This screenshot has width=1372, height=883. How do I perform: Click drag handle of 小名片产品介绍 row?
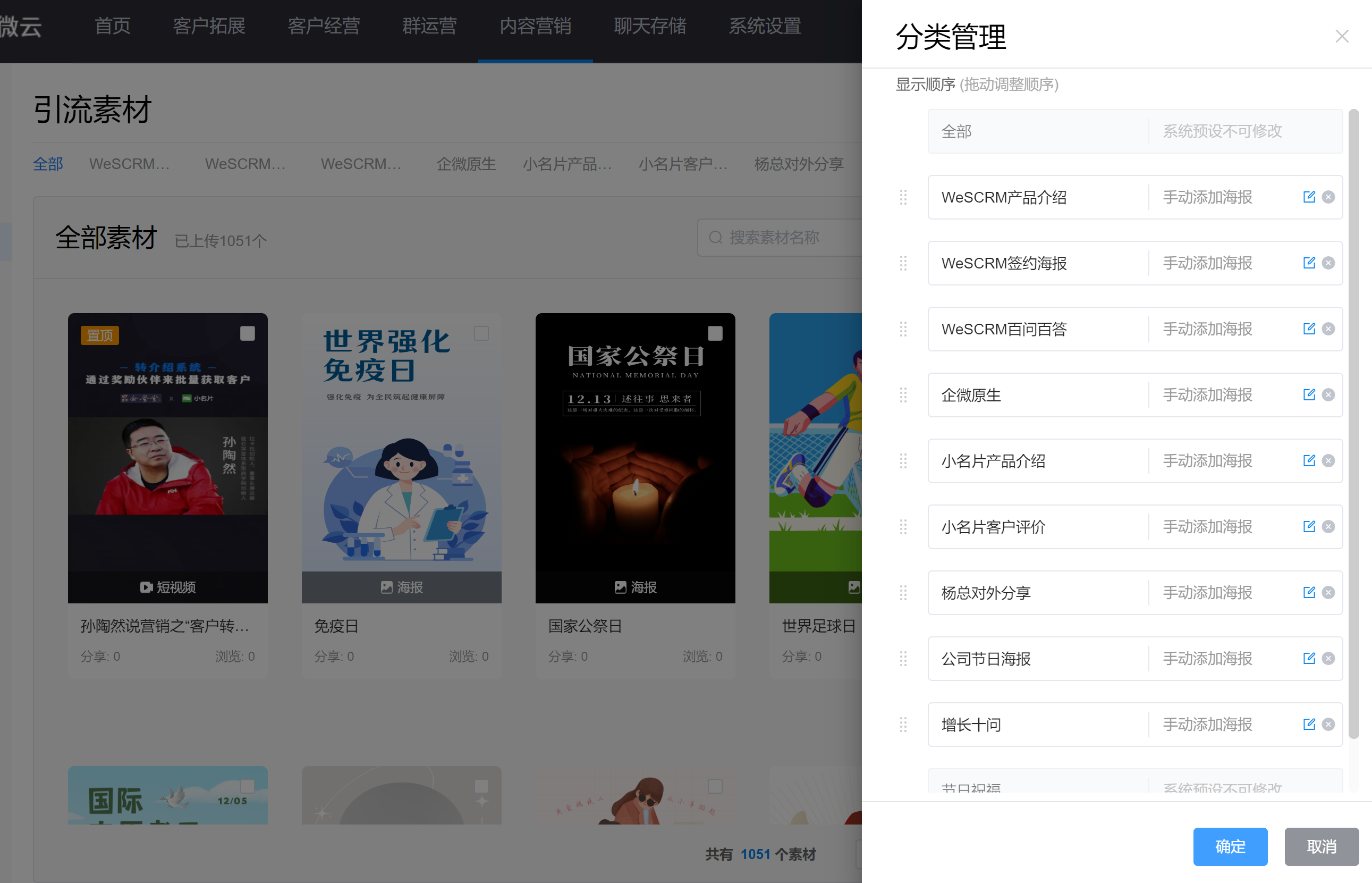click(x=903, y=461)
